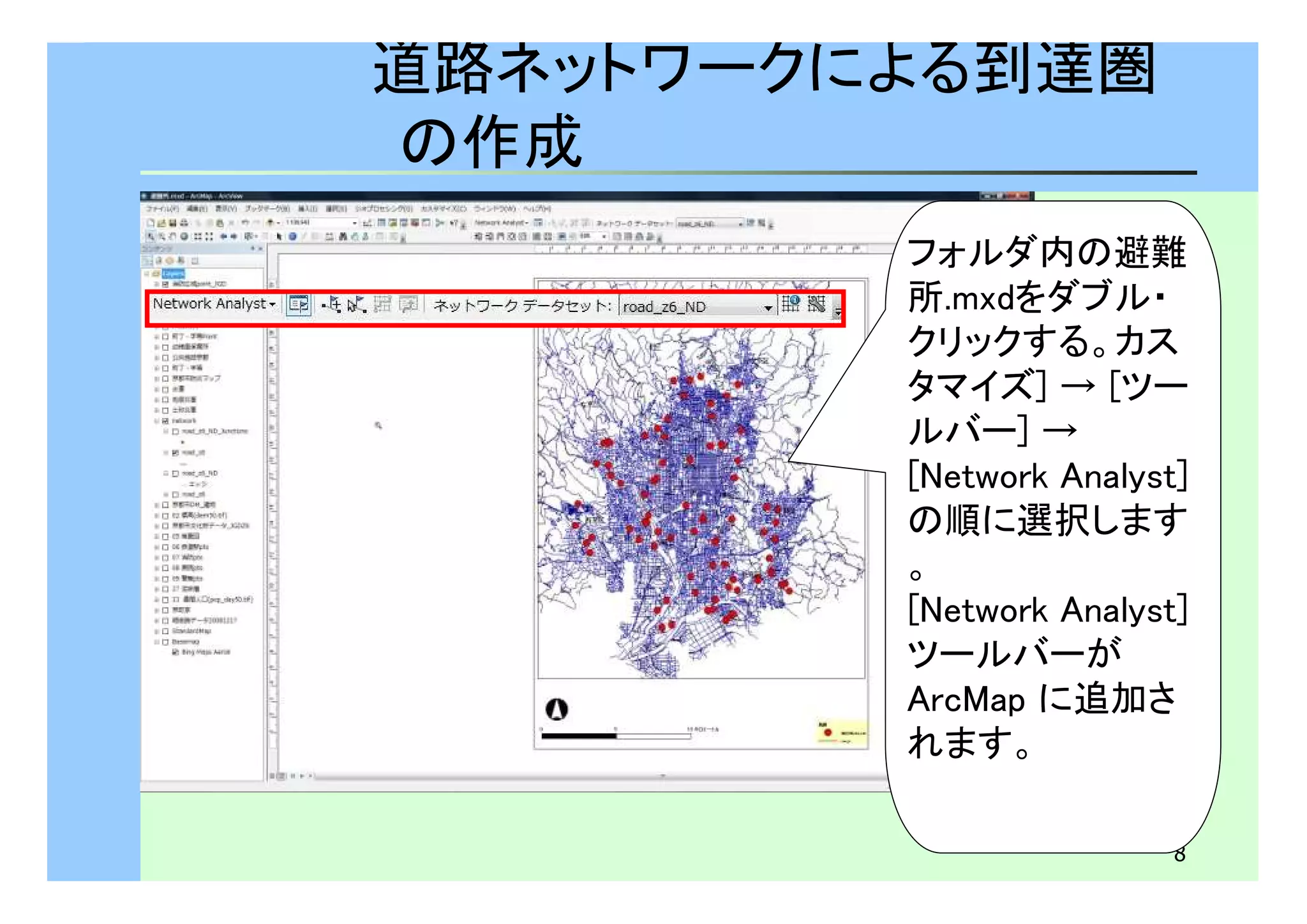Click the Full Extent globe icon
Screen dimensions: 1307x924
click(183, 236)
